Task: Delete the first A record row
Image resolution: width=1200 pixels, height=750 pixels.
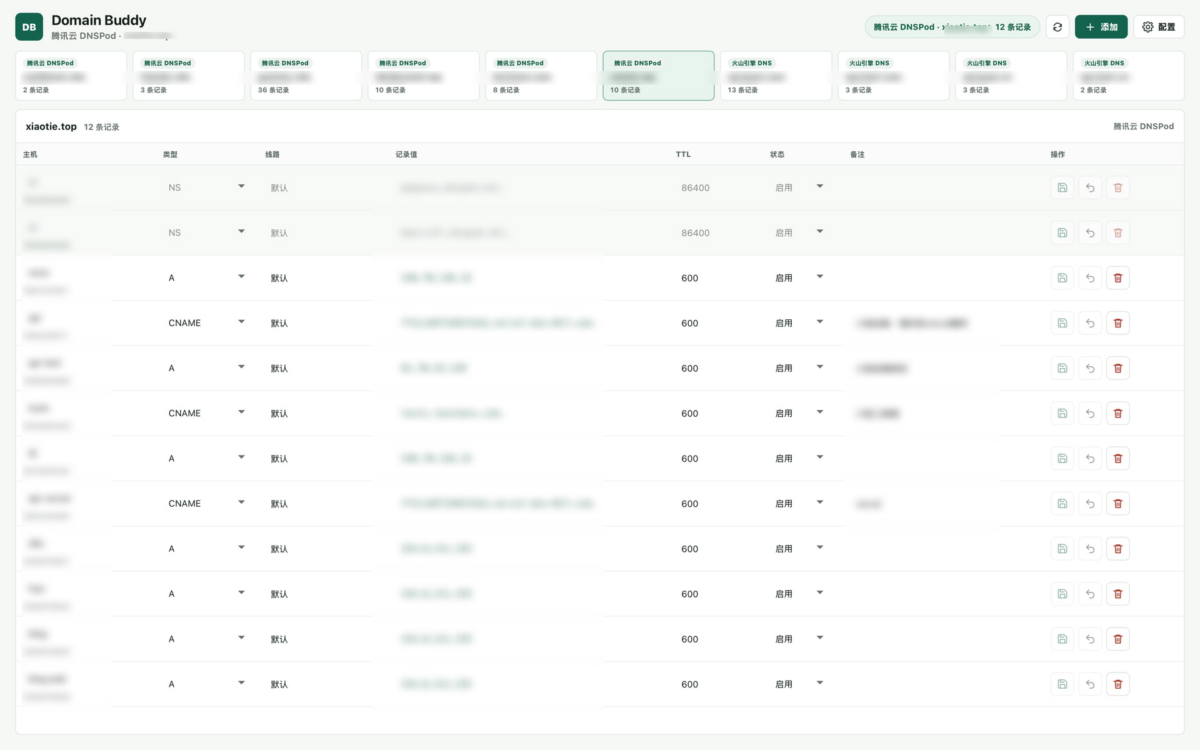Action: [1118, 278]
